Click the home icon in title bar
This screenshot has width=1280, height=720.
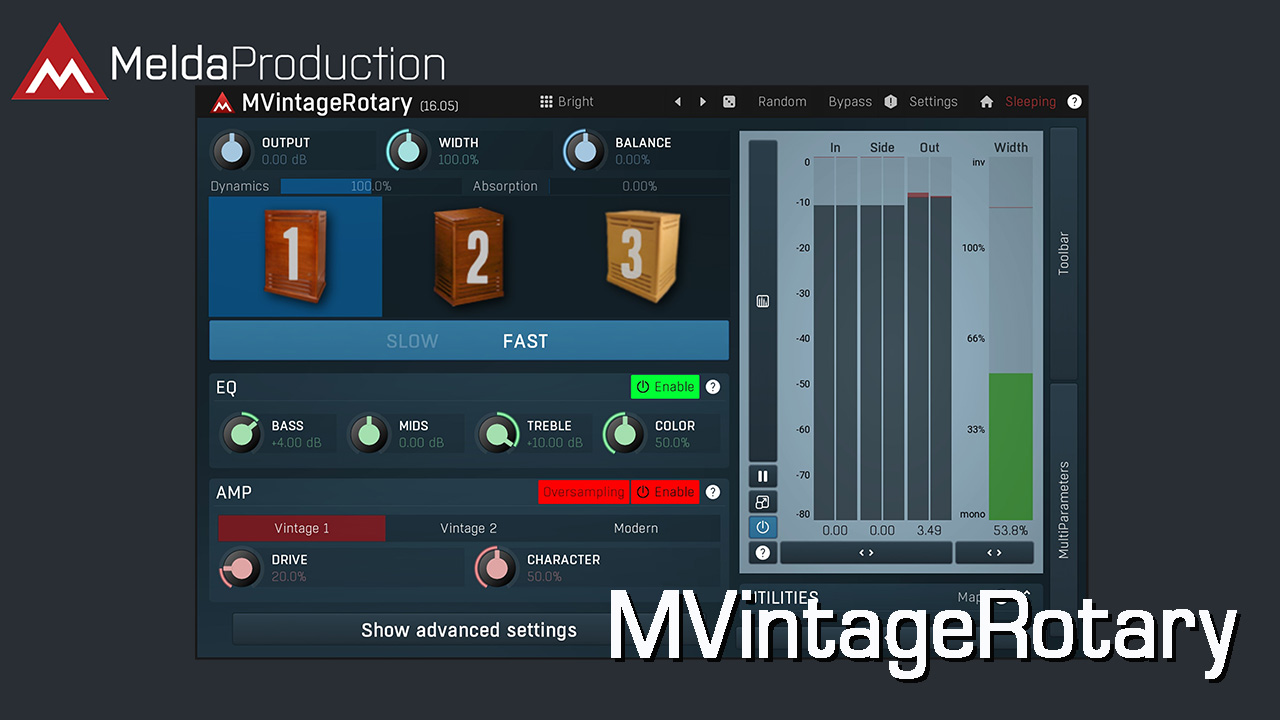986,102
